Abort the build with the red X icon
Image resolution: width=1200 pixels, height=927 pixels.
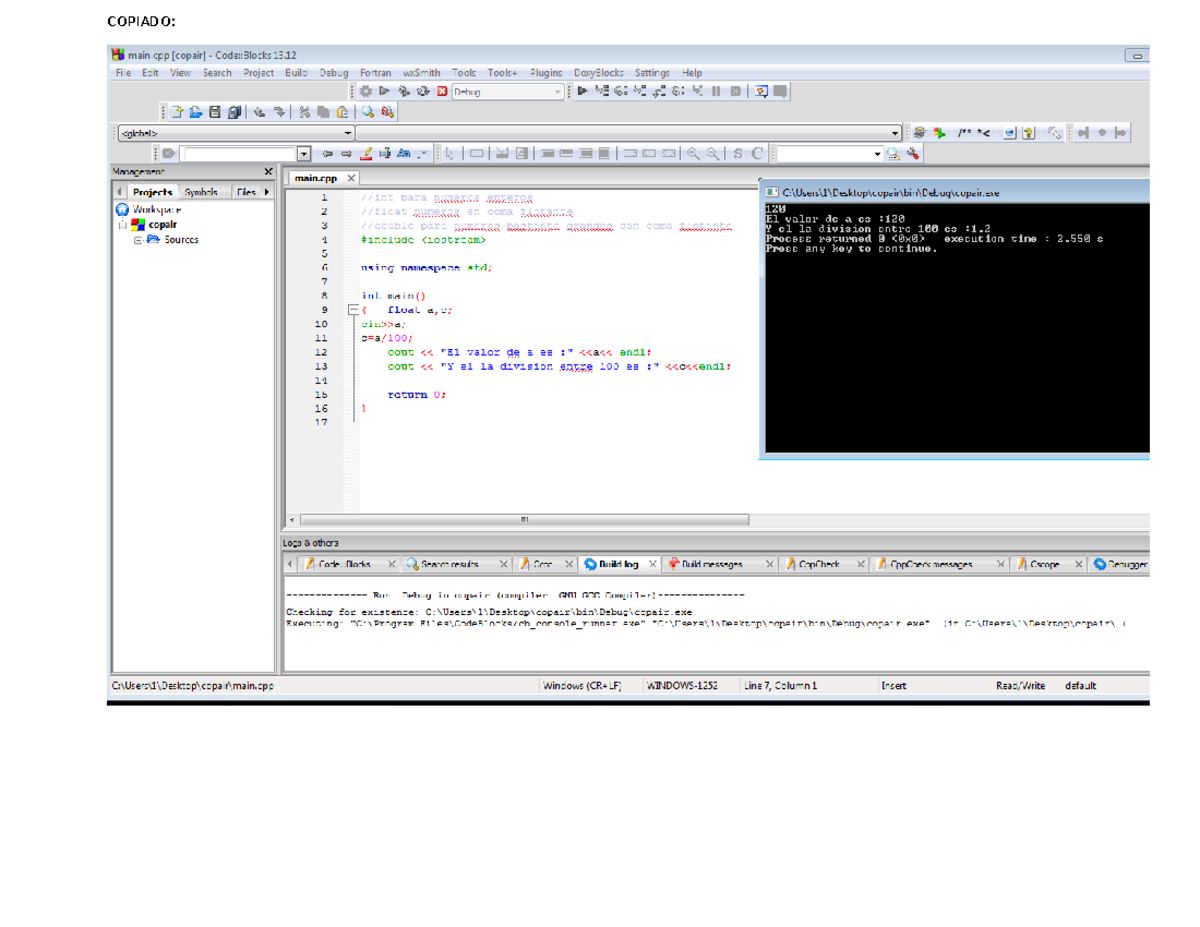[441, 89]
